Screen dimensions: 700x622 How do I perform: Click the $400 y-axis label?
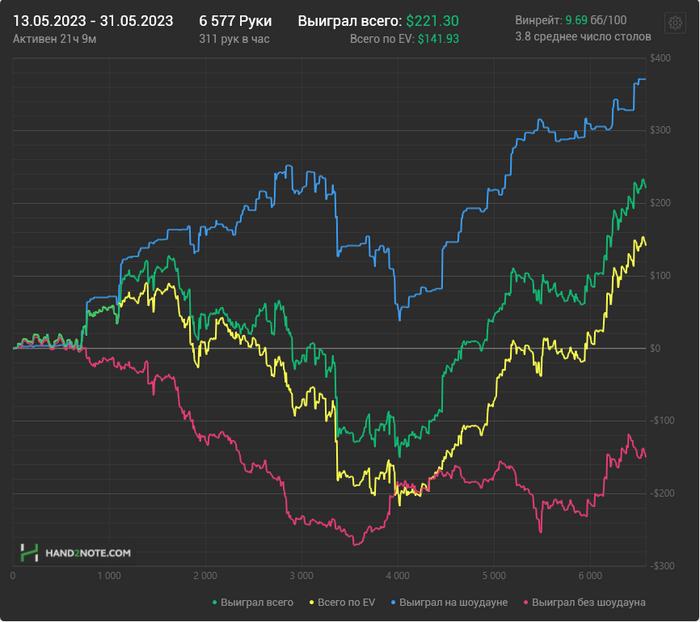pyautogui.click(x=660, y=58)
